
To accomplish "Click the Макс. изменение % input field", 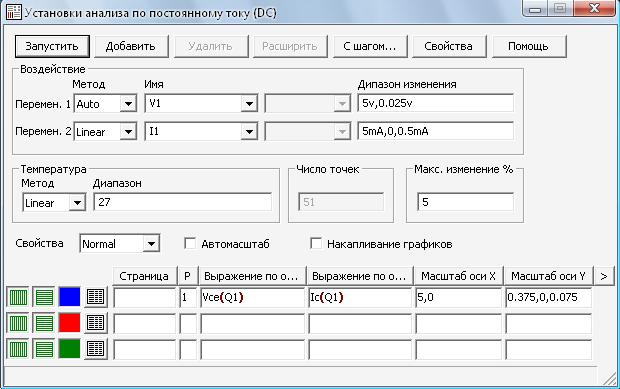I will coord(465,202).
